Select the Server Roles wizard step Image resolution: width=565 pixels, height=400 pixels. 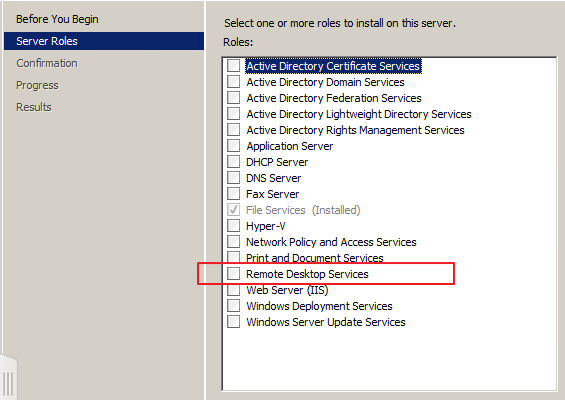pyautogui.click(x=104, y=41)
